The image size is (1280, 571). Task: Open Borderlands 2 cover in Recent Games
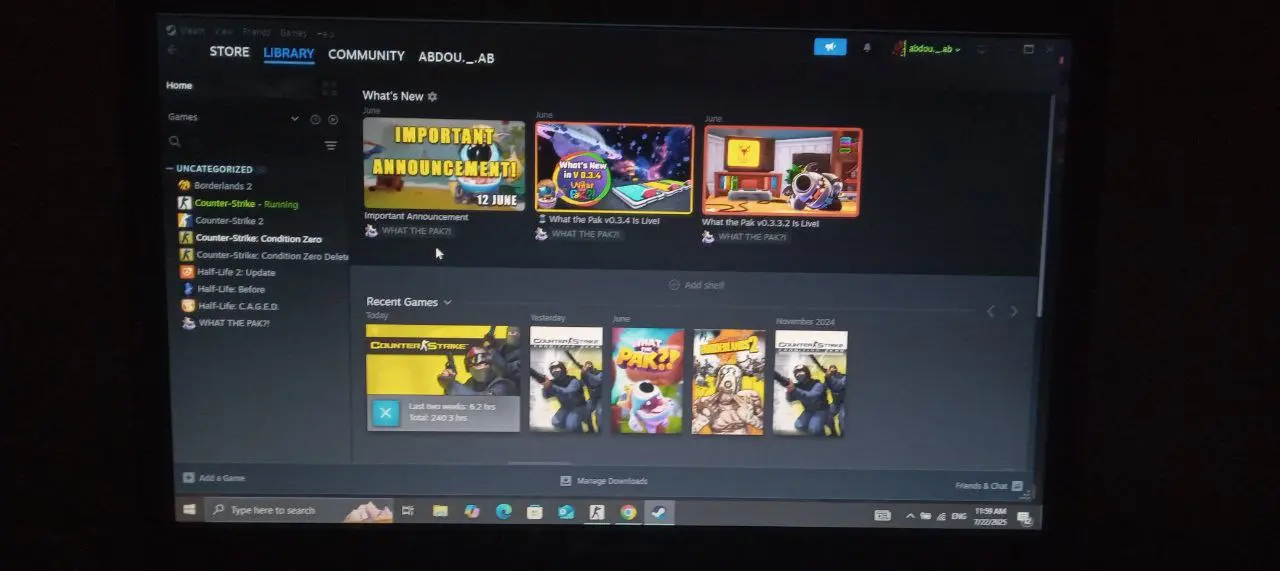click(x=728, y=382)
